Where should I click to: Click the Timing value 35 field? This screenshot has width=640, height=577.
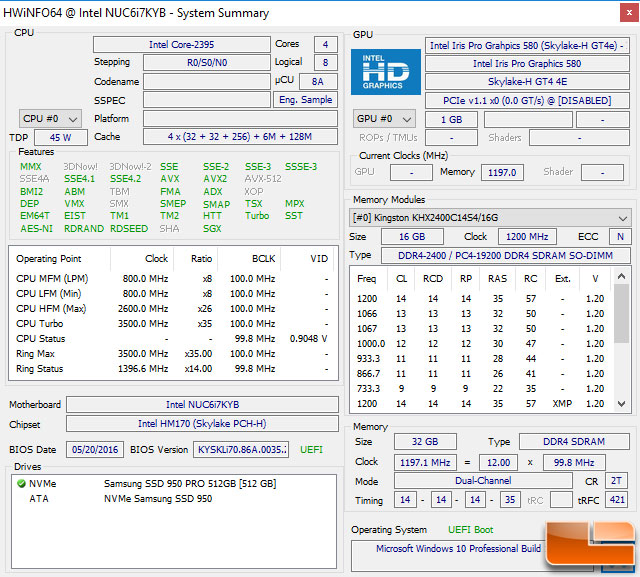[x=510, y=500]
